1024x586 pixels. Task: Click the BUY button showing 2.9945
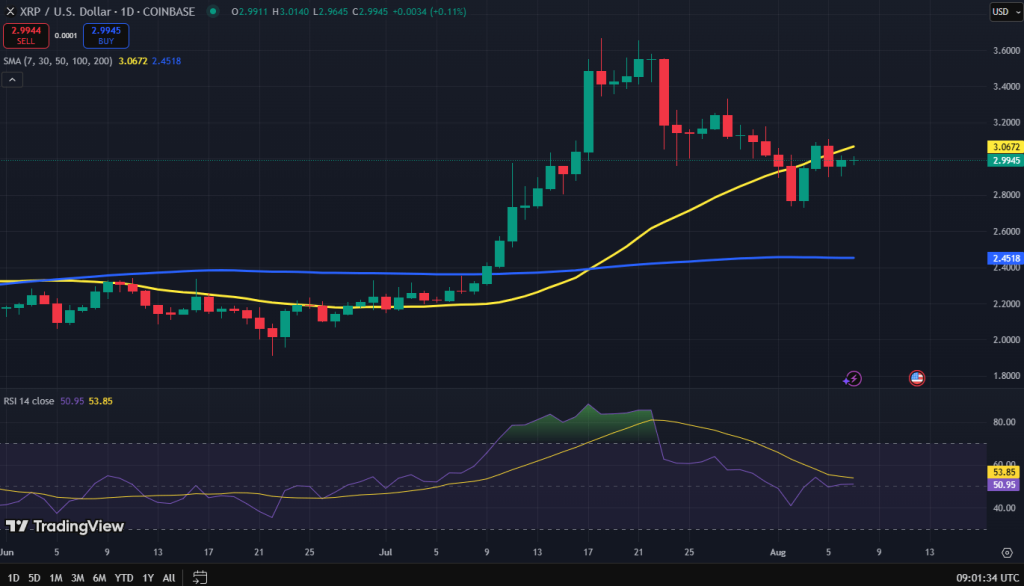[x=105, y=35]
